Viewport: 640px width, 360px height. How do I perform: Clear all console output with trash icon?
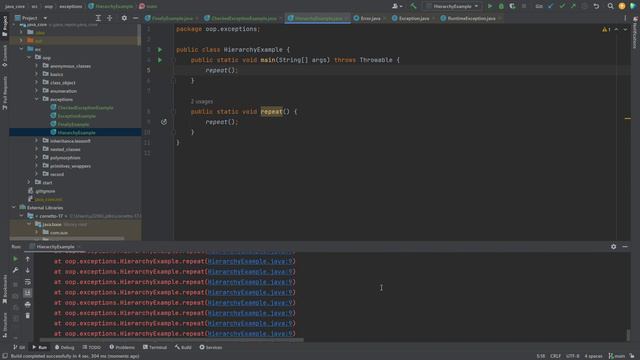[x=27, y=316]
